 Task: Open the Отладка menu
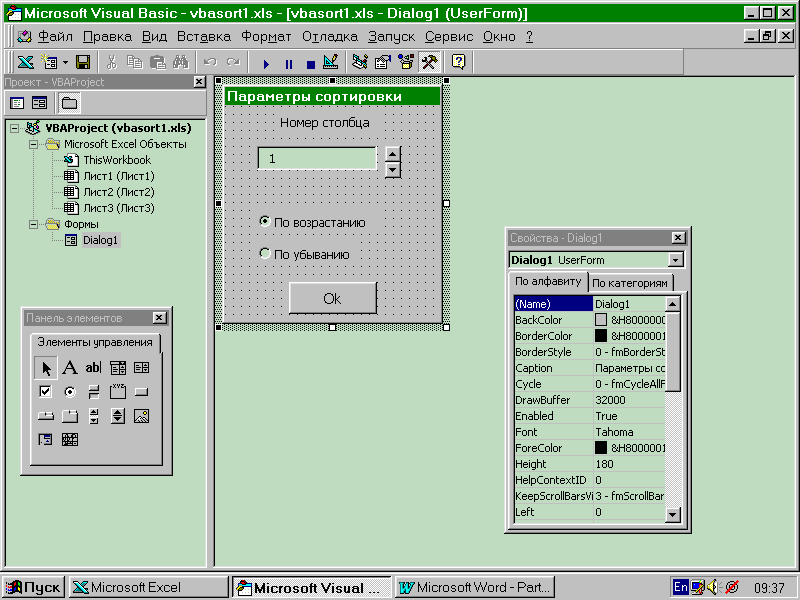pyautogui.click(x=330, y=36)
